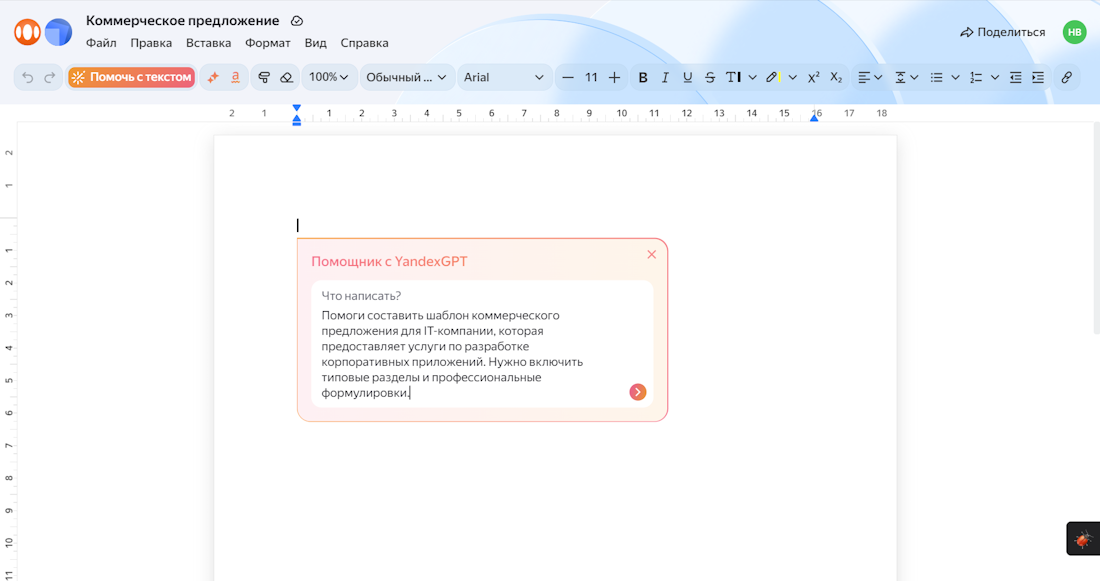Open the Правка menu
1100x581 pixels.
click(x=151, y=43)
